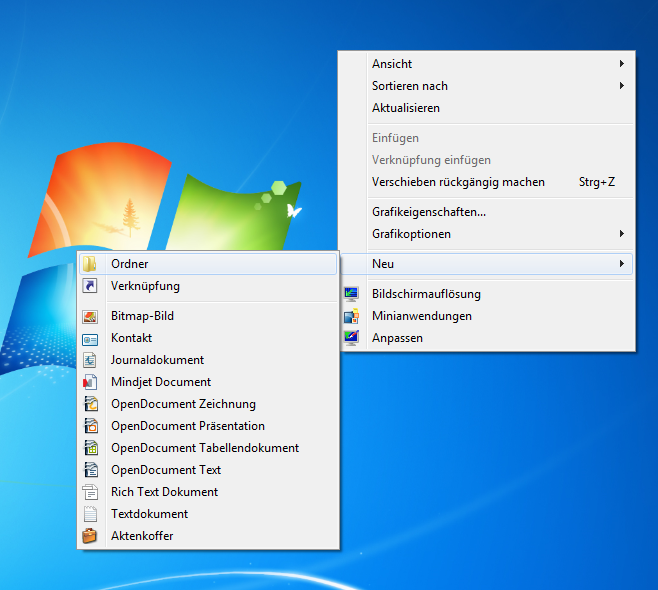The width and height of the screenshot is (658, 590).
Task: Click the folder icon next to Ordner
Action: [x=91, y=264]
